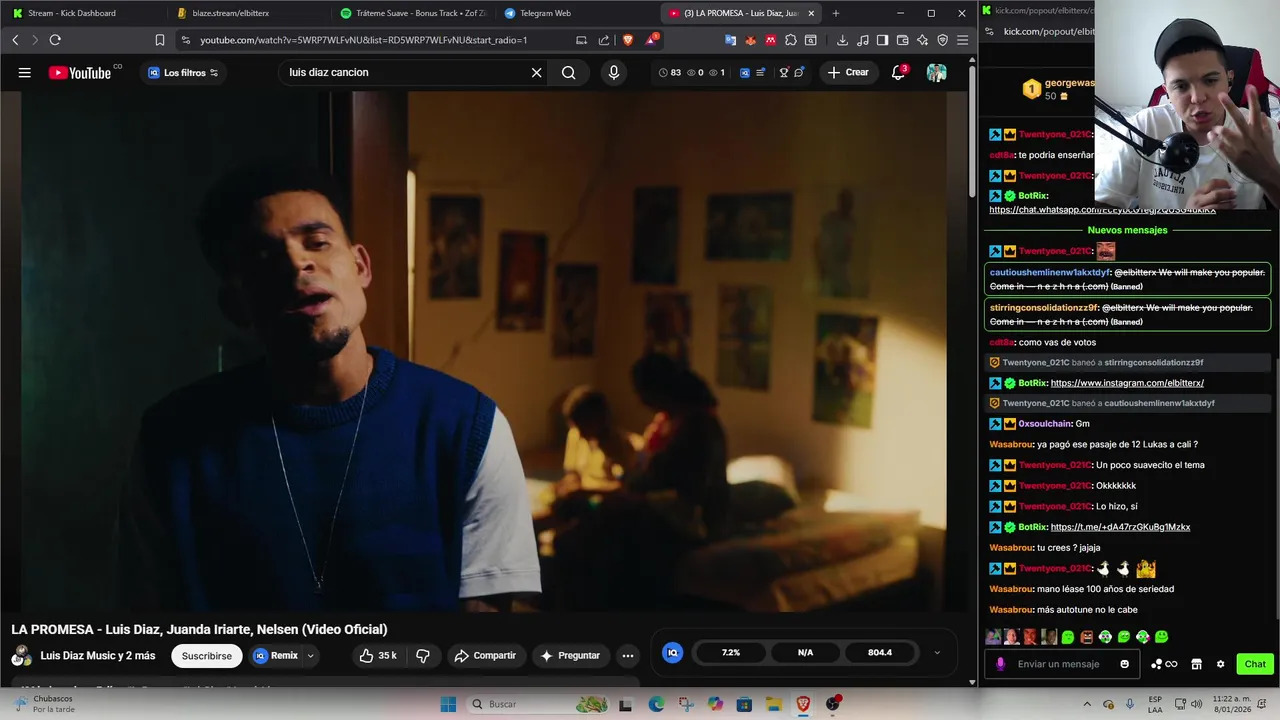Like the video with thumbs up 35 k
Screen dimensions: 1280x720
[x=377, y=656]
